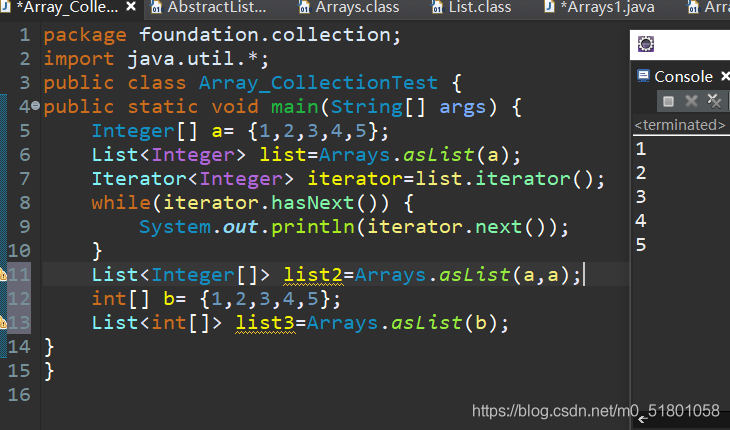Screen dimensions: 730x430
Task: Remove launch using the single X Console icon
Action: [x=691, y=101]
